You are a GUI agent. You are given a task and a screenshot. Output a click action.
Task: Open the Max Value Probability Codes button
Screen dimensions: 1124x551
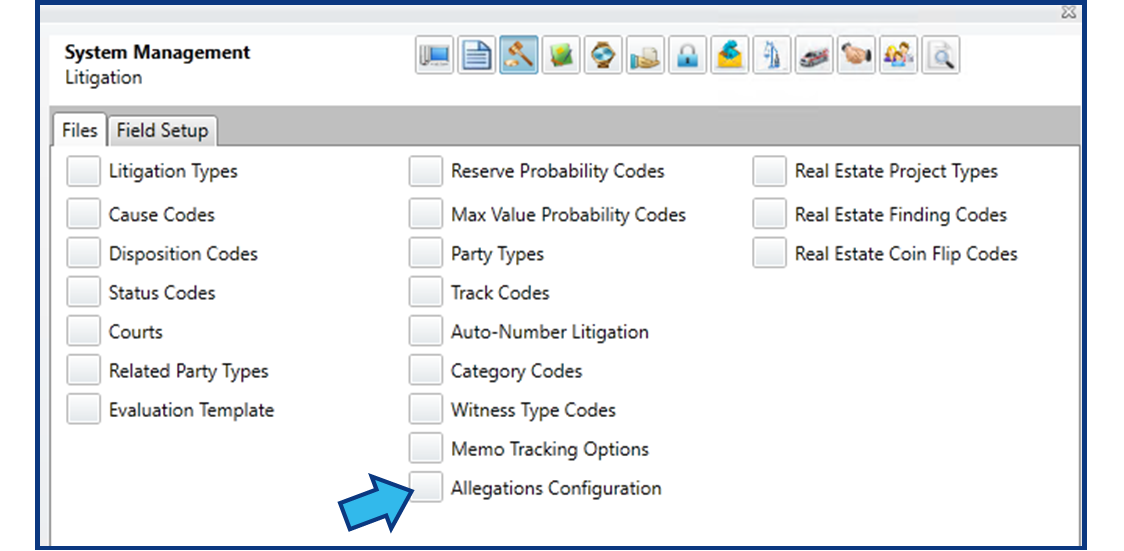coord(426,214)
